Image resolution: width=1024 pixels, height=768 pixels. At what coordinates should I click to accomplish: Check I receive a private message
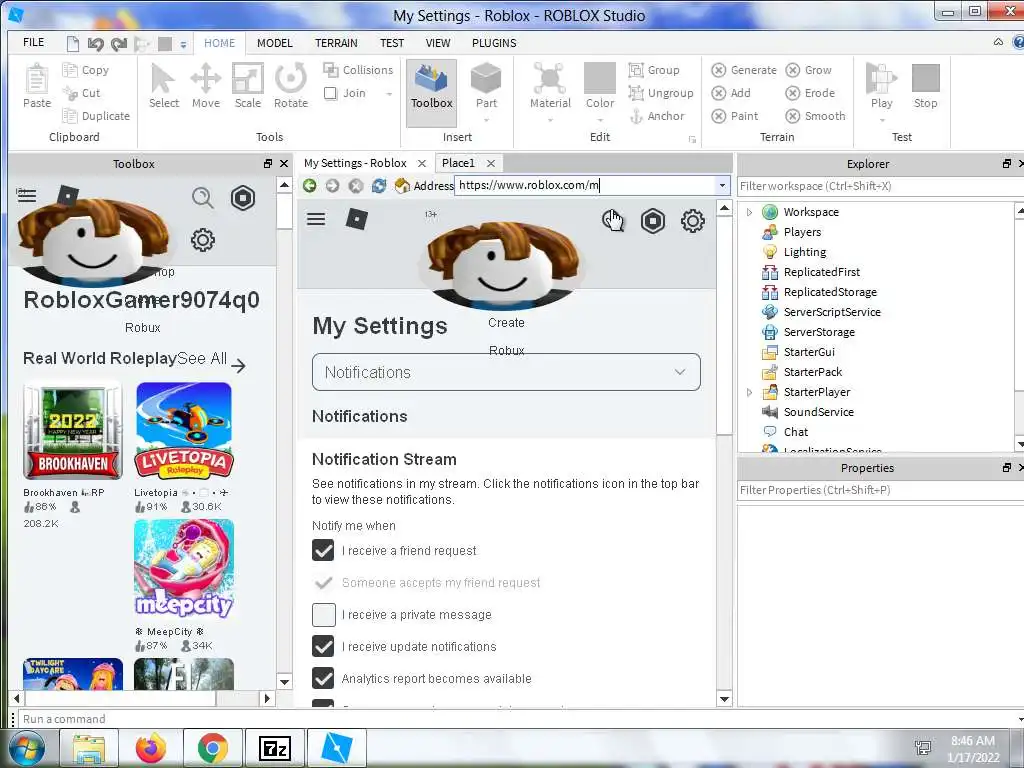point(323,615)
